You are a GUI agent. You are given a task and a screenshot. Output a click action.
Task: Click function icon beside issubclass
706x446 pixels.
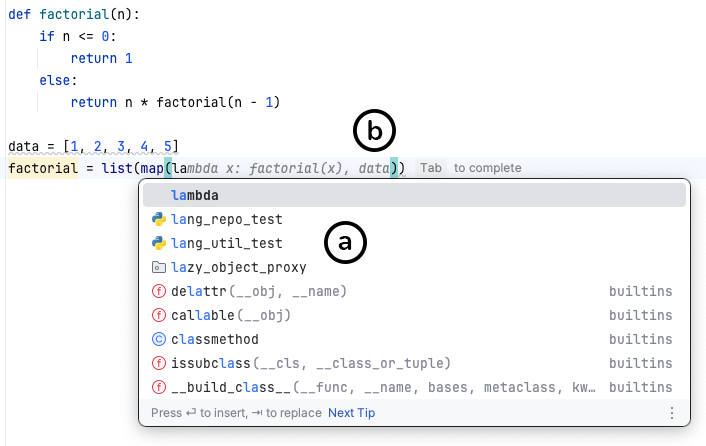(x=158, y=363)
